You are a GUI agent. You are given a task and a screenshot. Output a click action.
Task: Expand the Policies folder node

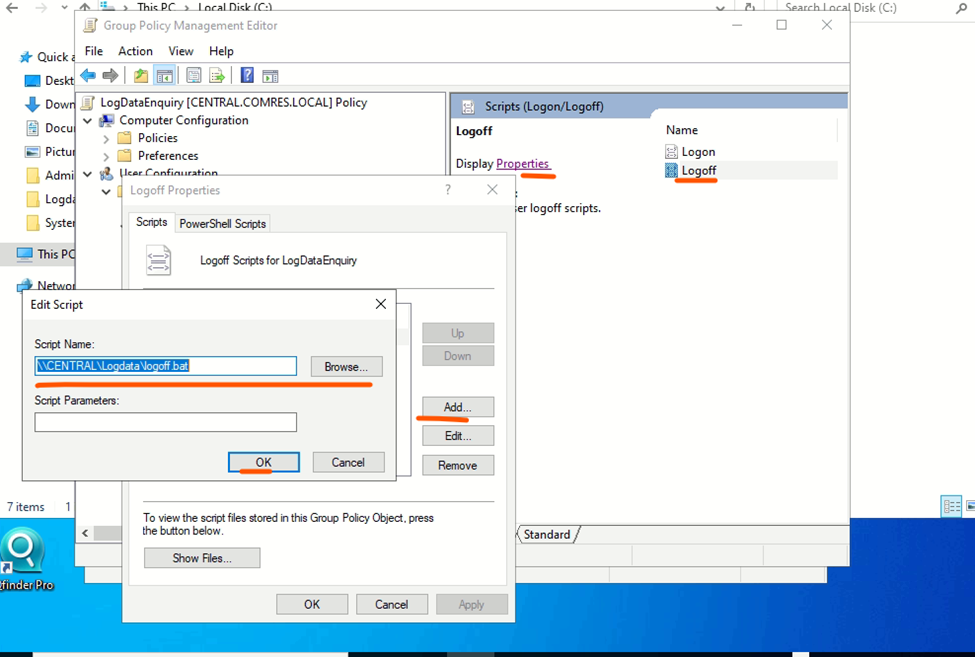pos(106,139)
